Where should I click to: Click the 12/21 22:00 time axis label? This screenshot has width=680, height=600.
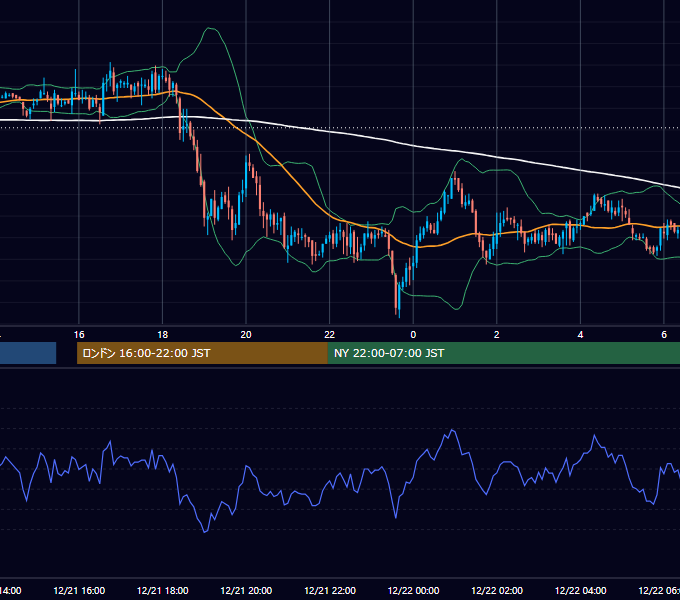click(330, 590)
